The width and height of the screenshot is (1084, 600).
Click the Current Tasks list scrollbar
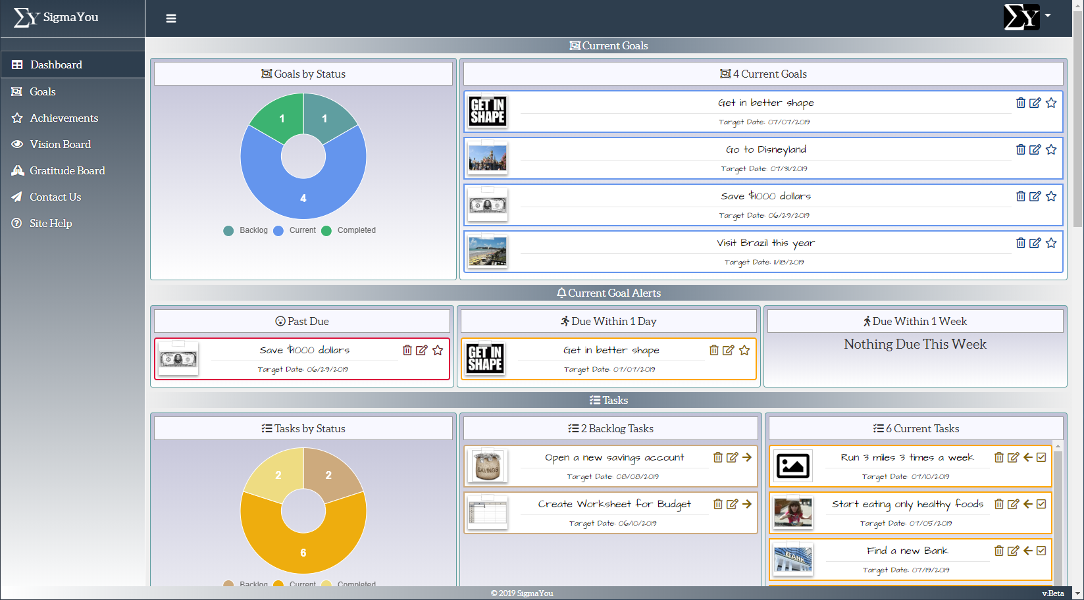click(x=1057, y=513)
